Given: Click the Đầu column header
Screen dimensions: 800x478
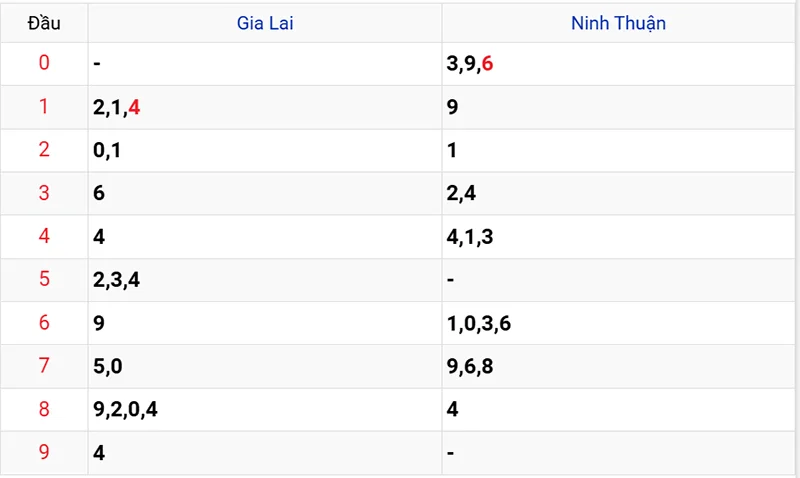Looking at the screenshot, I should (x=44, y=23).
